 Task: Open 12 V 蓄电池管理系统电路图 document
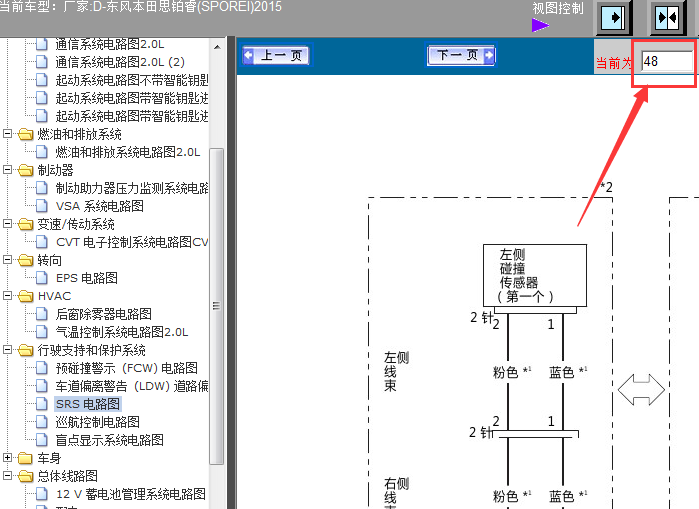click(131, 494)
